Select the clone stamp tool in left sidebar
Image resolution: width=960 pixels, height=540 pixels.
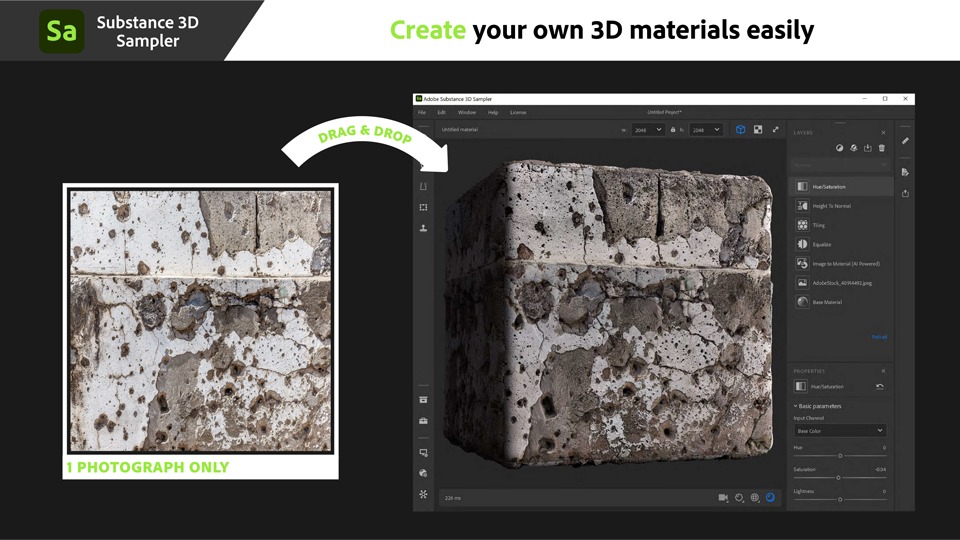tap(423, 228)
